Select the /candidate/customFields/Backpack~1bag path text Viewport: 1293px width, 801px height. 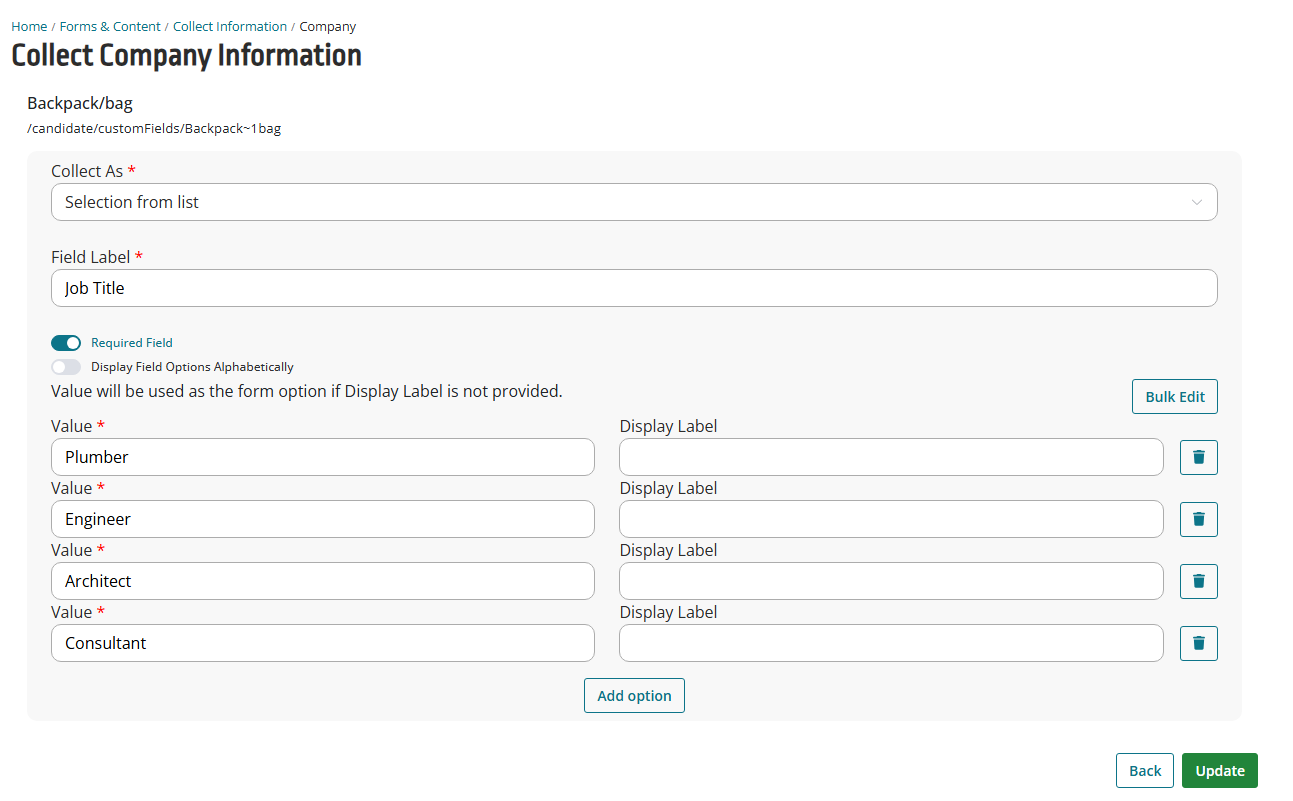(154, 129)
